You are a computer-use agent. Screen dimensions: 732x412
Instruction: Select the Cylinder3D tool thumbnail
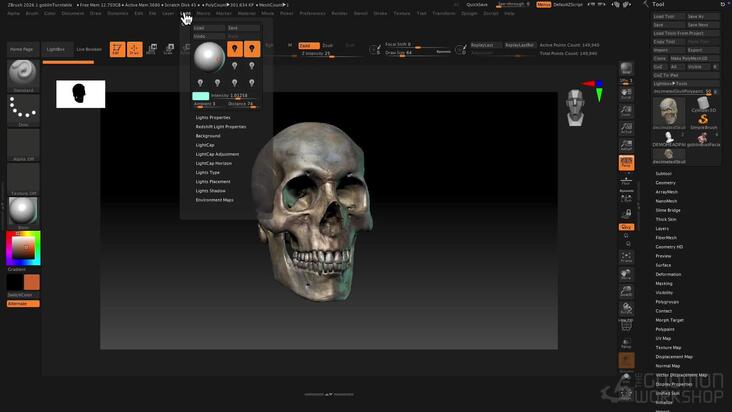[x=703, y=105]
